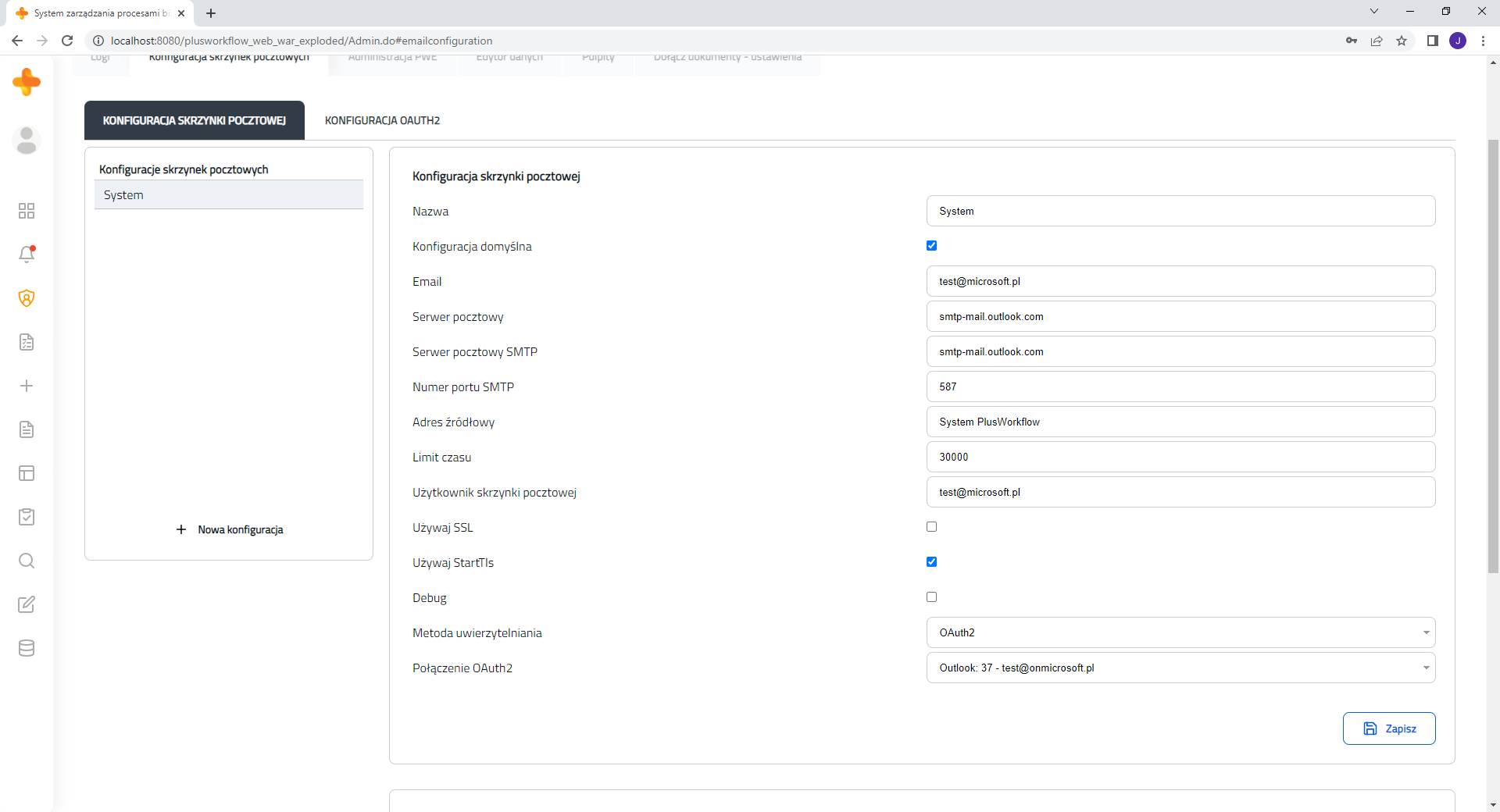Click Użytkownik skrzynki pocztowej input field
Image resolution: width=1500 pixels, height=812 pixels.
click(x=1180, y=492)
